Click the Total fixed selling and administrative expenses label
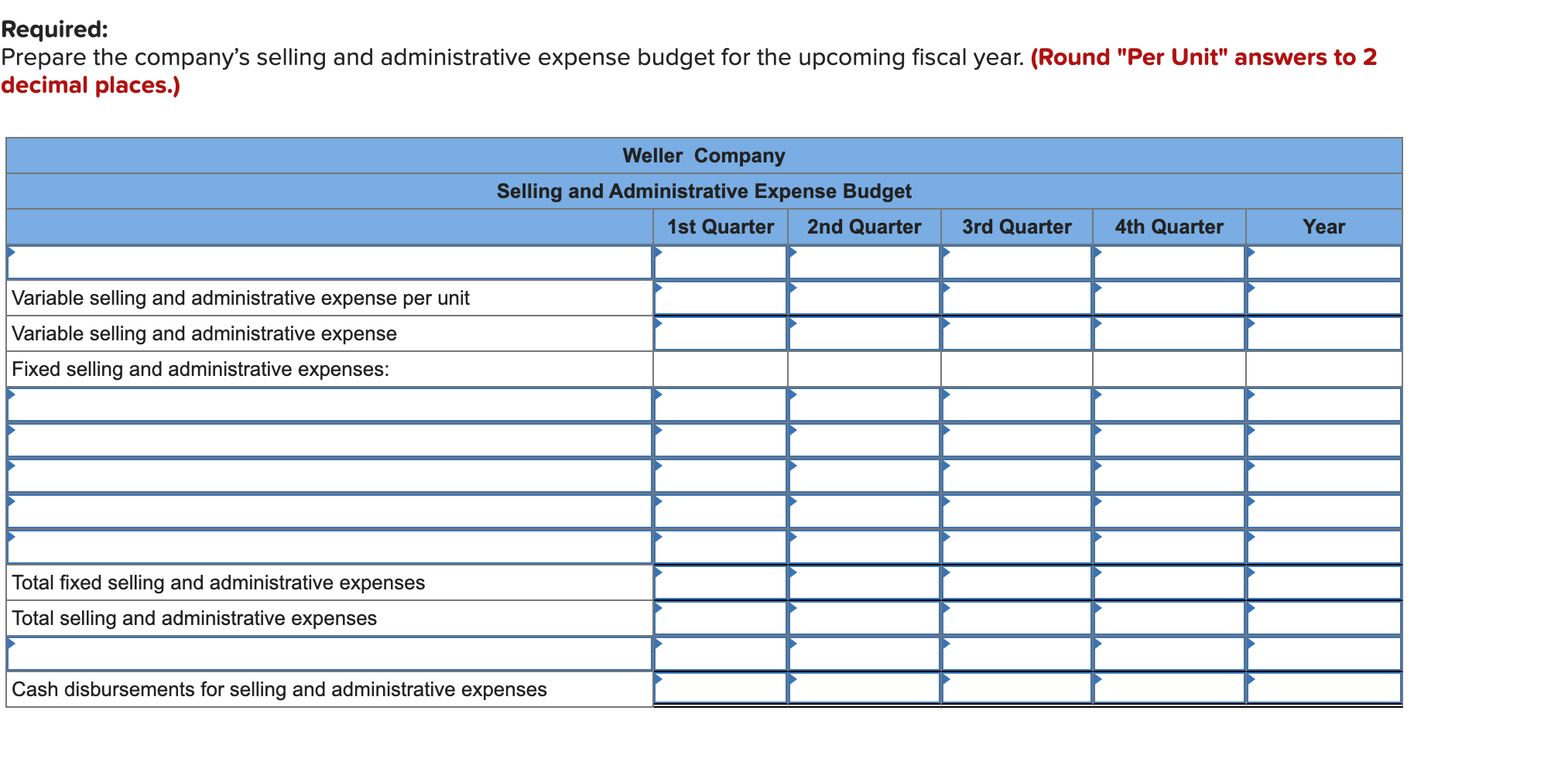This screenshot has width=1568, height=765. (218, 582)
